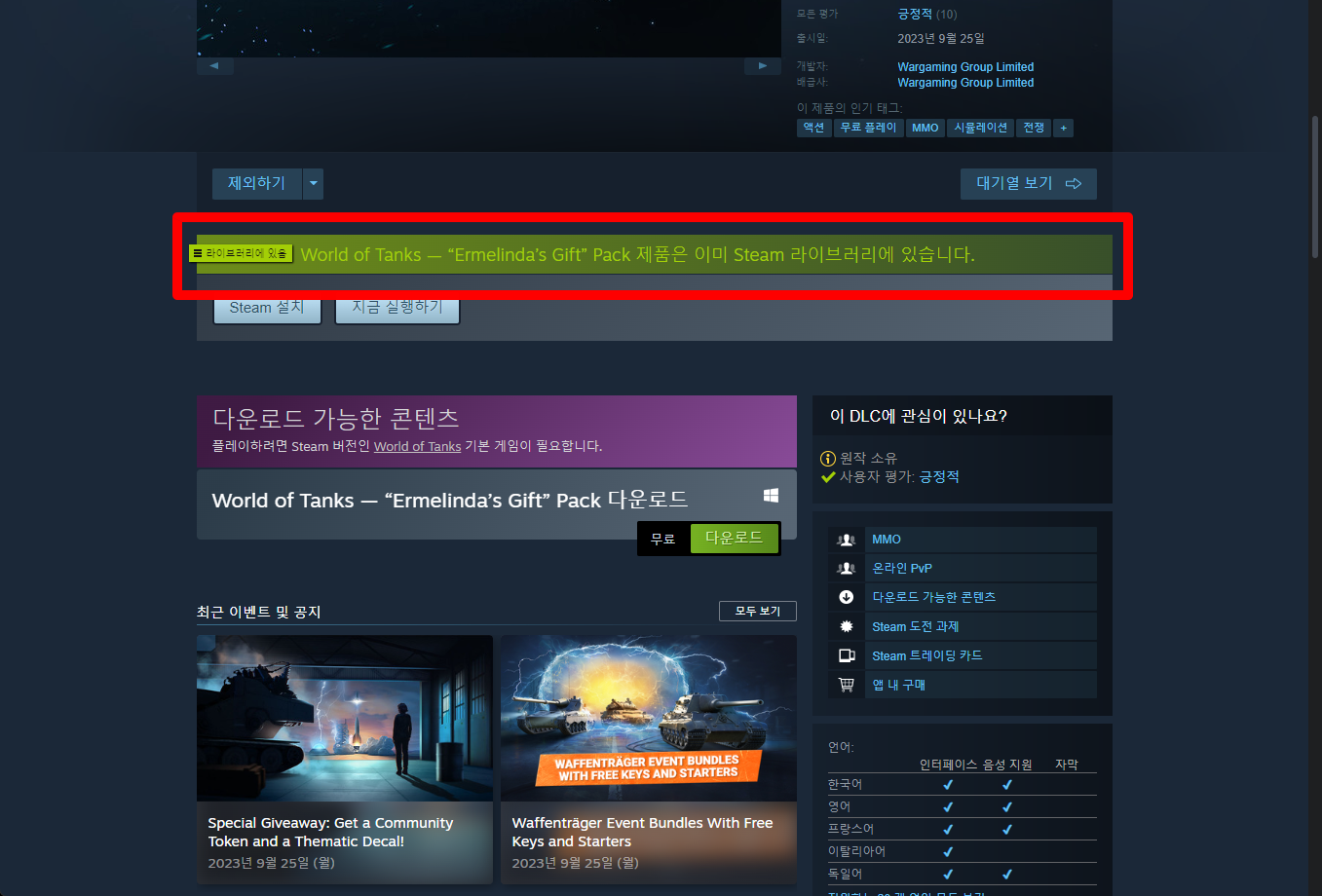This screenshot has height=896, width=1322.
Task: Click the plus icon to add a tag
Action: [1064, 128]
